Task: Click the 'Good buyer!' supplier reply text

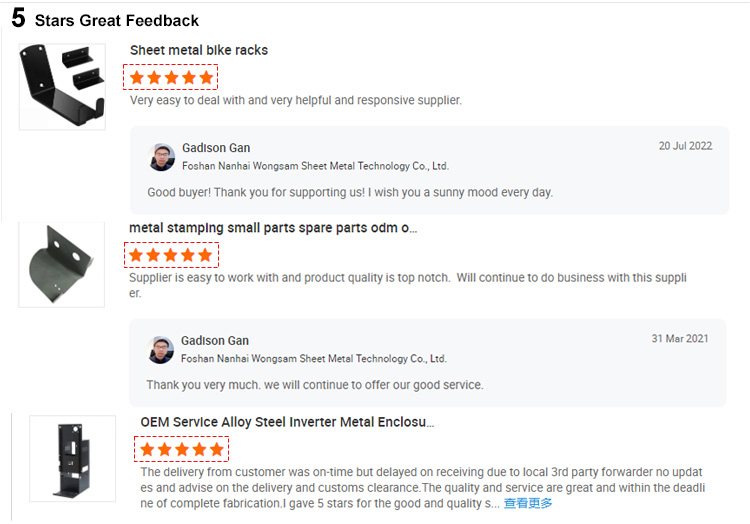Action: coord(350,192)
